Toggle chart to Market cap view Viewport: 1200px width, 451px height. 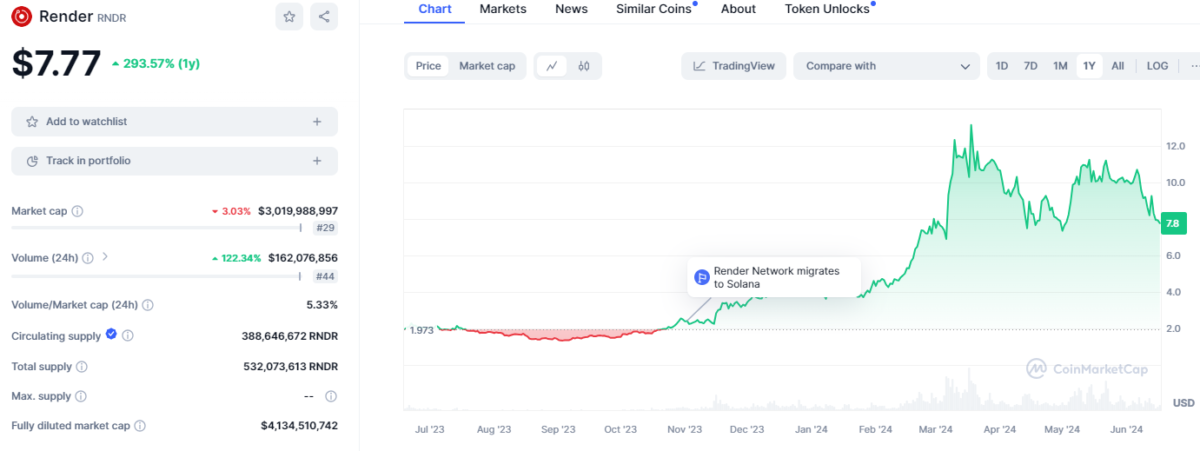[486, 66]
